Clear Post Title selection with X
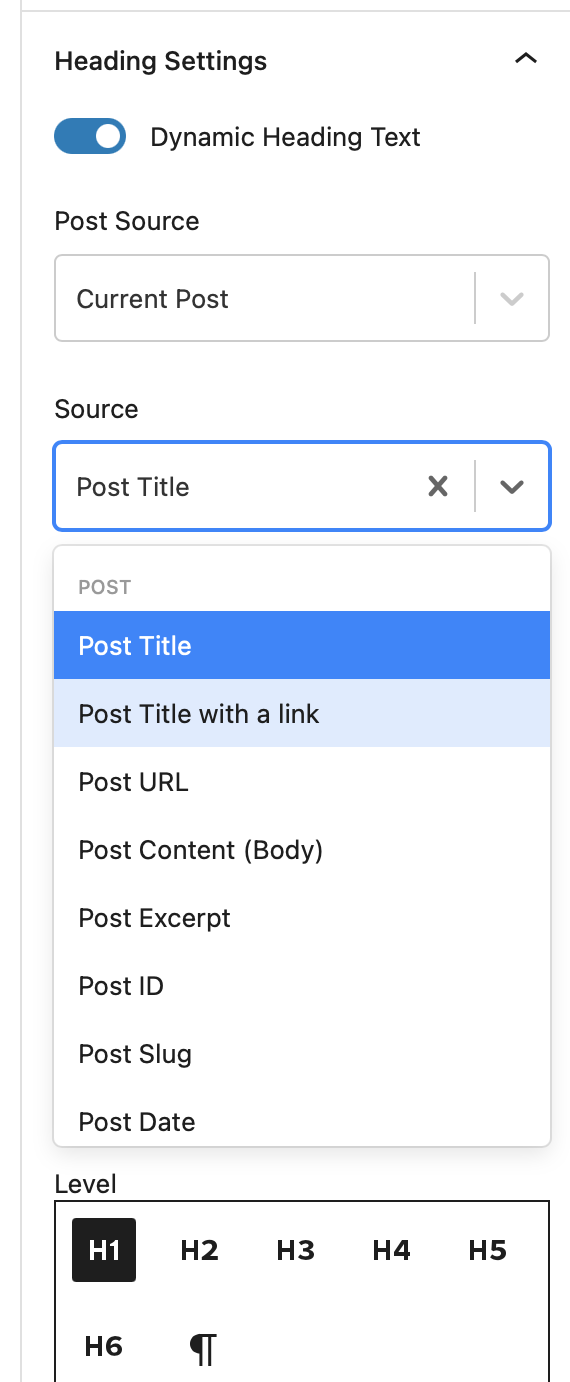 click(x=438, y=487)
